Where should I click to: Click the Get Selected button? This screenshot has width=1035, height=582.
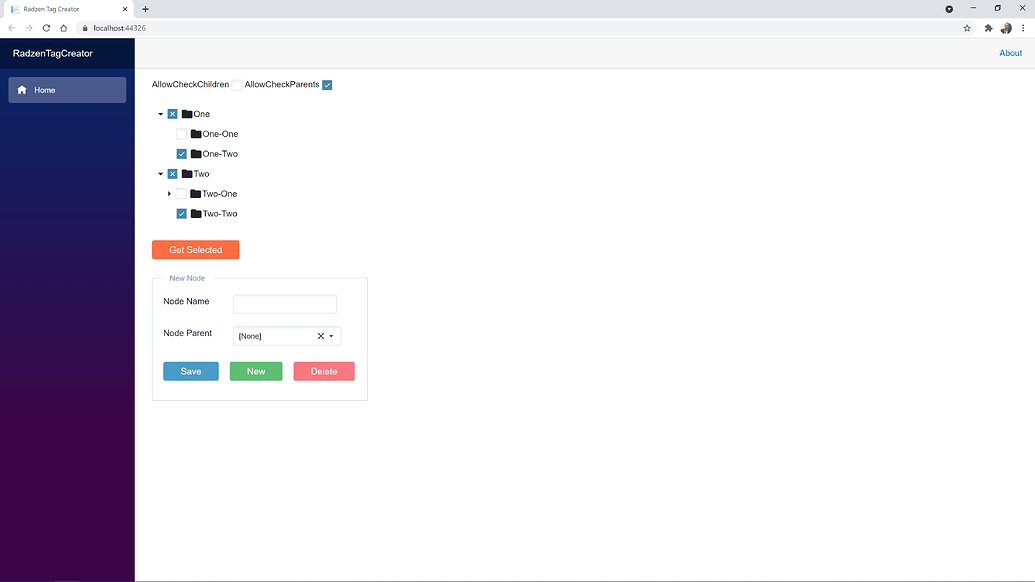coord(195,249)
